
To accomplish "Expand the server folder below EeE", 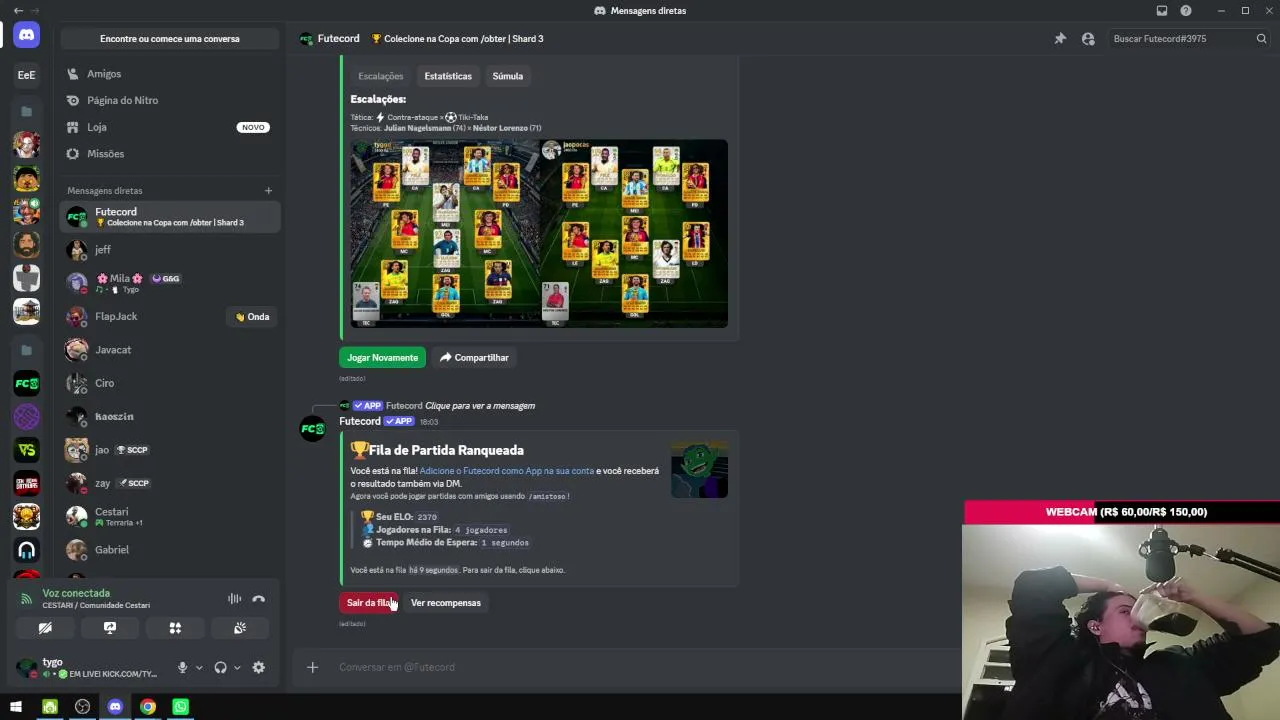I will (x=27, y=111).
